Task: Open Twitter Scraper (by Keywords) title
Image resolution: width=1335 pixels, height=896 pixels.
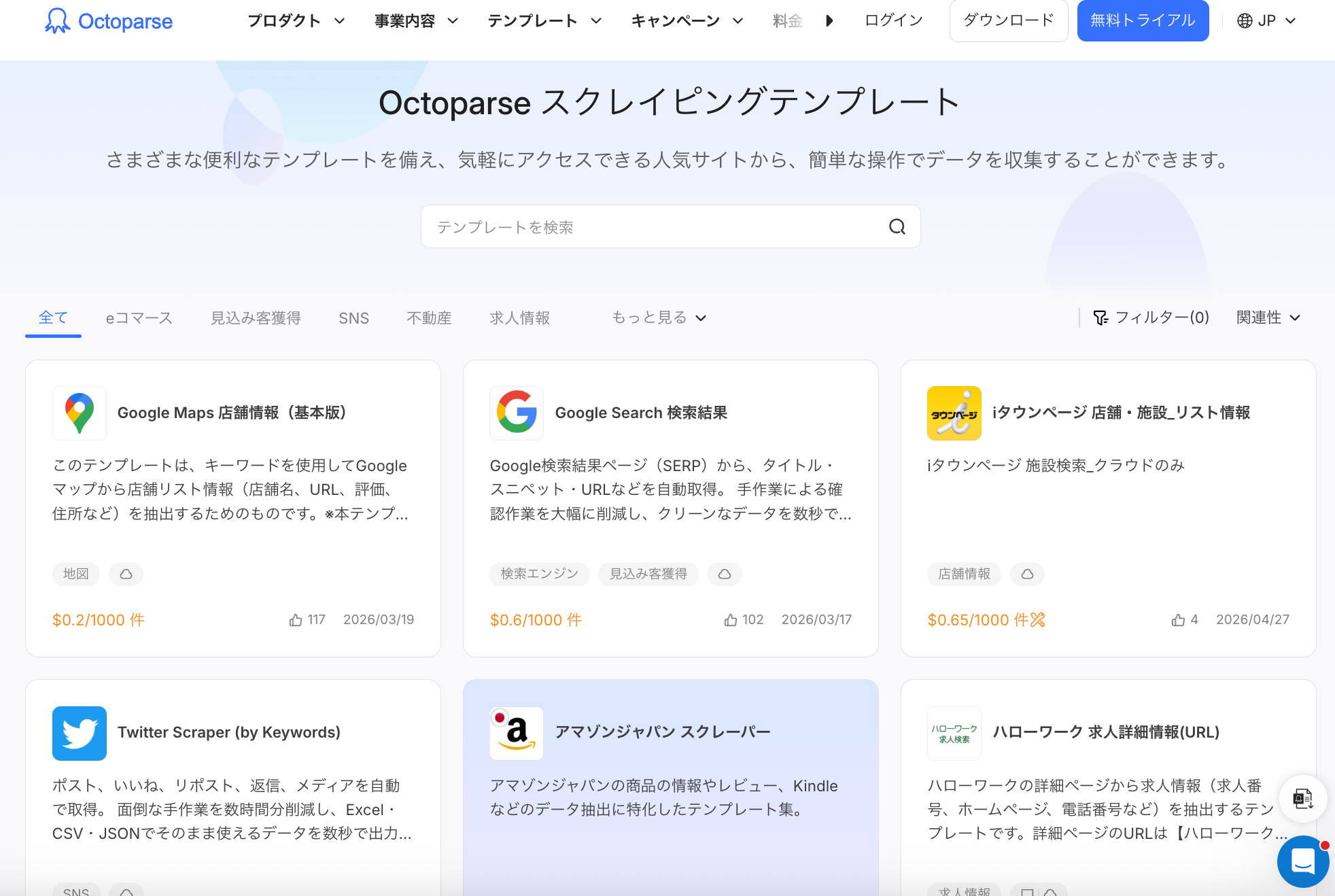Action: click(229, 733)
